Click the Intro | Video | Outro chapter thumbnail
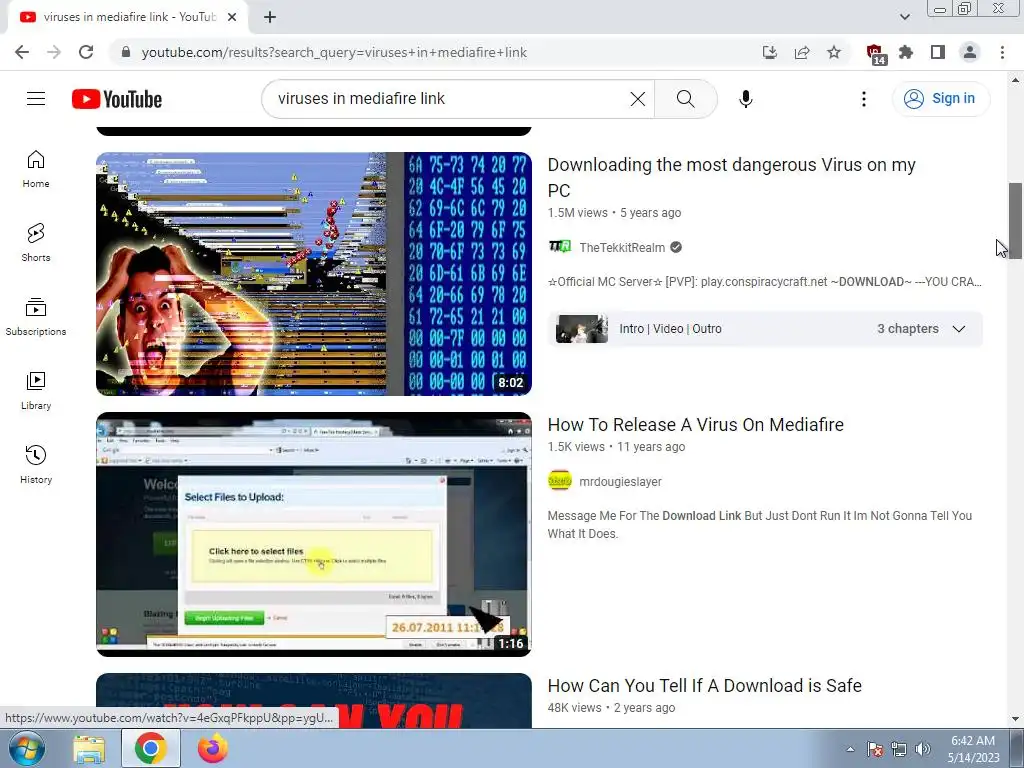 coord(581,328)
